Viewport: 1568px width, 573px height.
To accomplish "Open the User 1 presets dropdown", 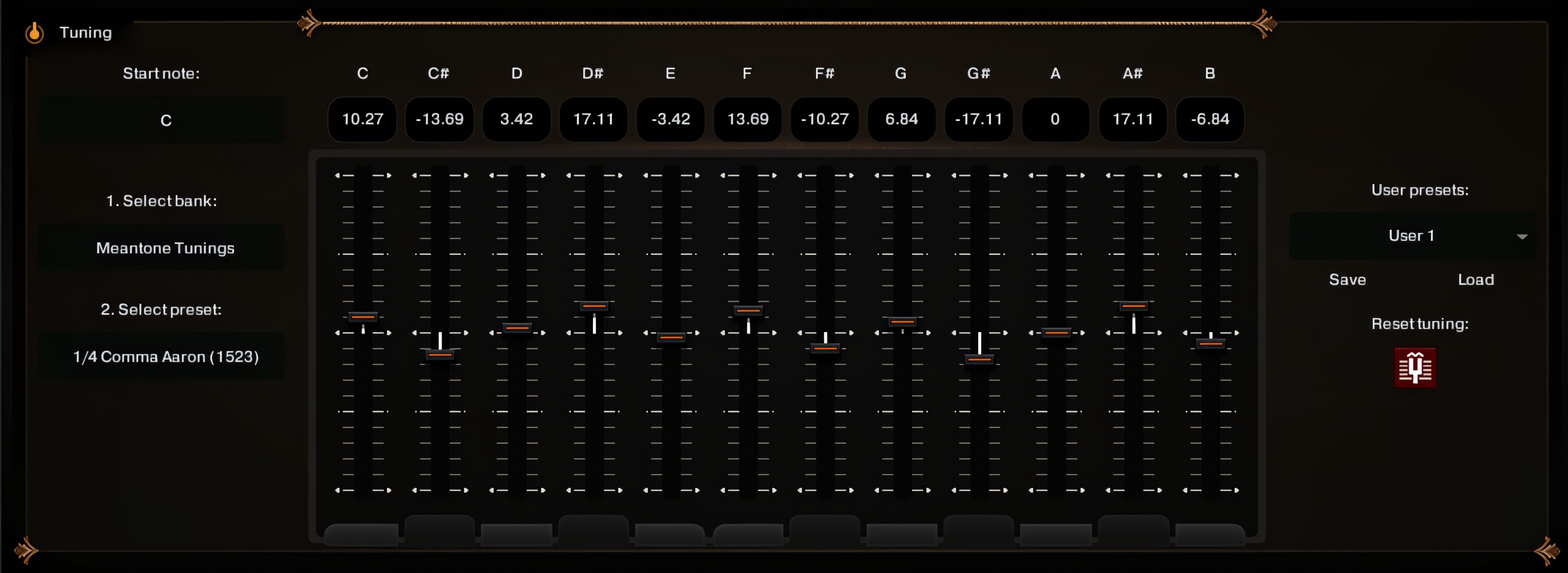I will pos(1412,236).
